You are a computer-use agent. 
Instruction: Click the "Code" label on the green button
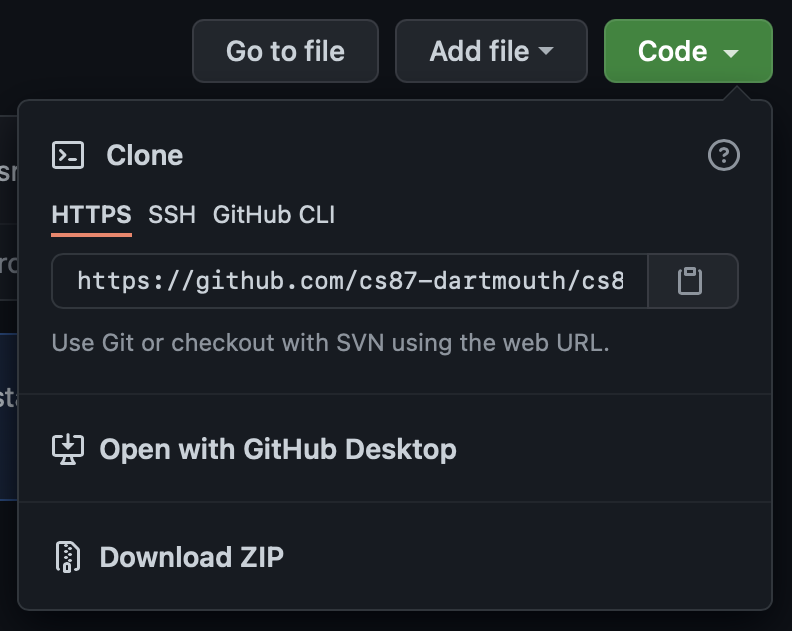point(672,51)
